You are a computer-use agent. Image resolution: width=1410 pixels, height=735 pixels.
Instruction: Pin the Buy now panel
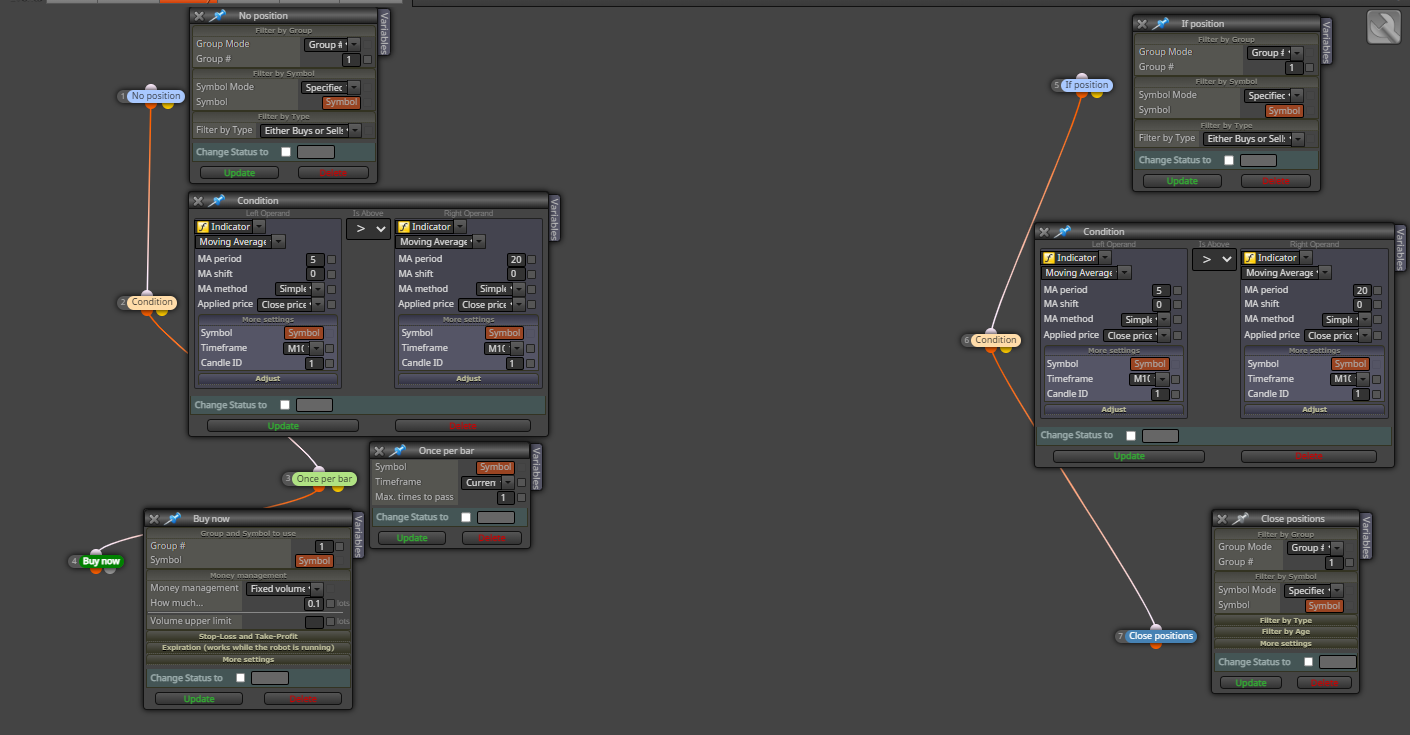point(173,518)
